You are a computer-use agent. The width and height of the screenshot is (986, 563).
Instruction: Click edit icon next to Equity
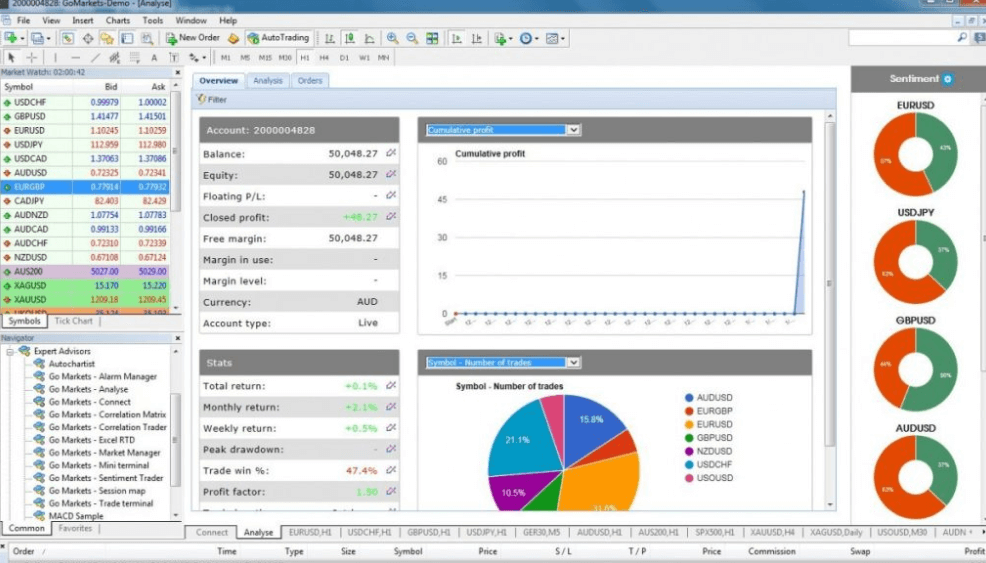tap(391, 174)
